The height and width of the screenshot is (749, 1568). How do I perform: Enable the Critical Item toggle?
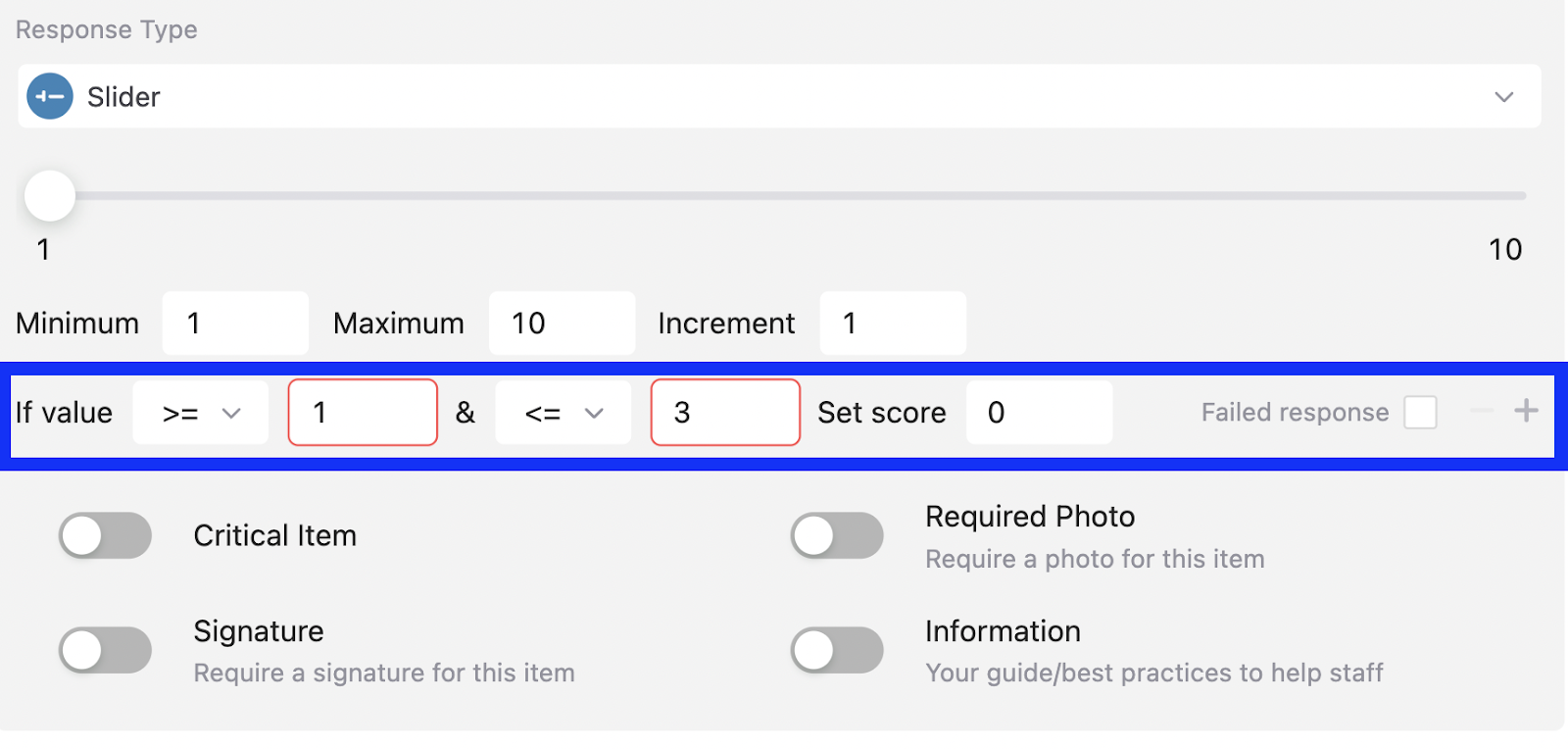105,535
